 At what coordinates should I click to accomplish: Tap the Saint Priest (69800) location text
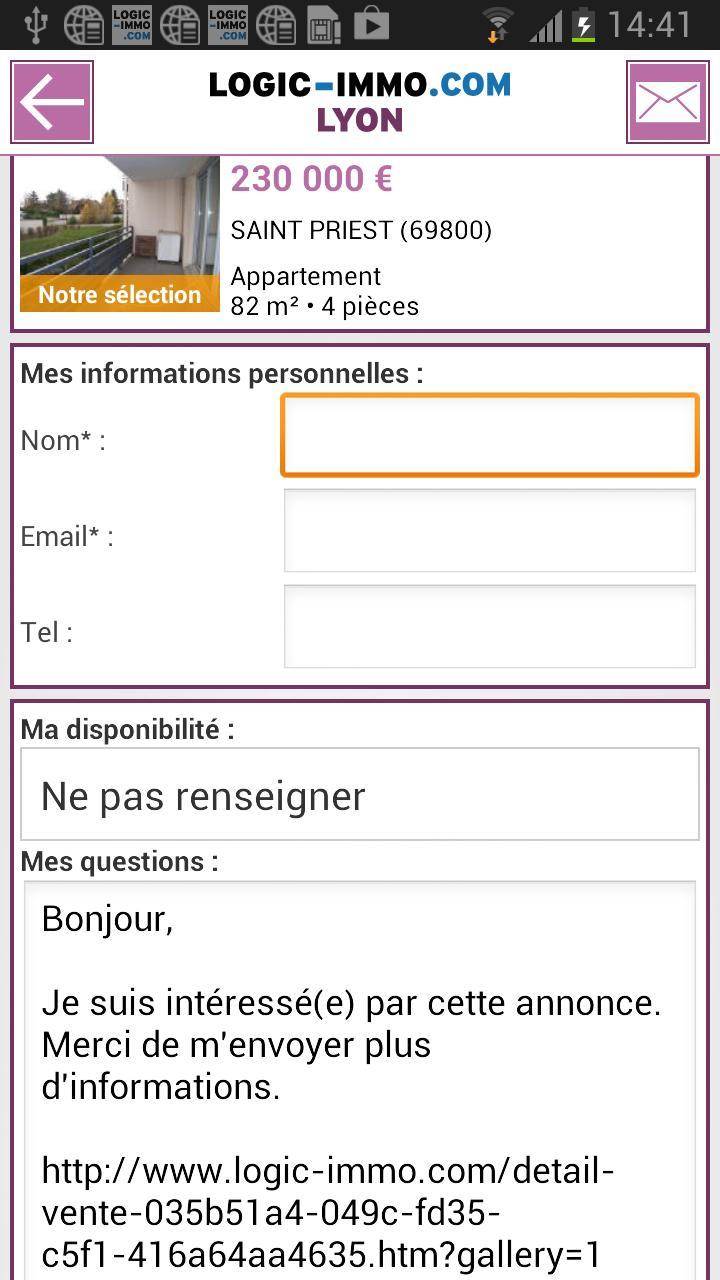pos(361,230)
